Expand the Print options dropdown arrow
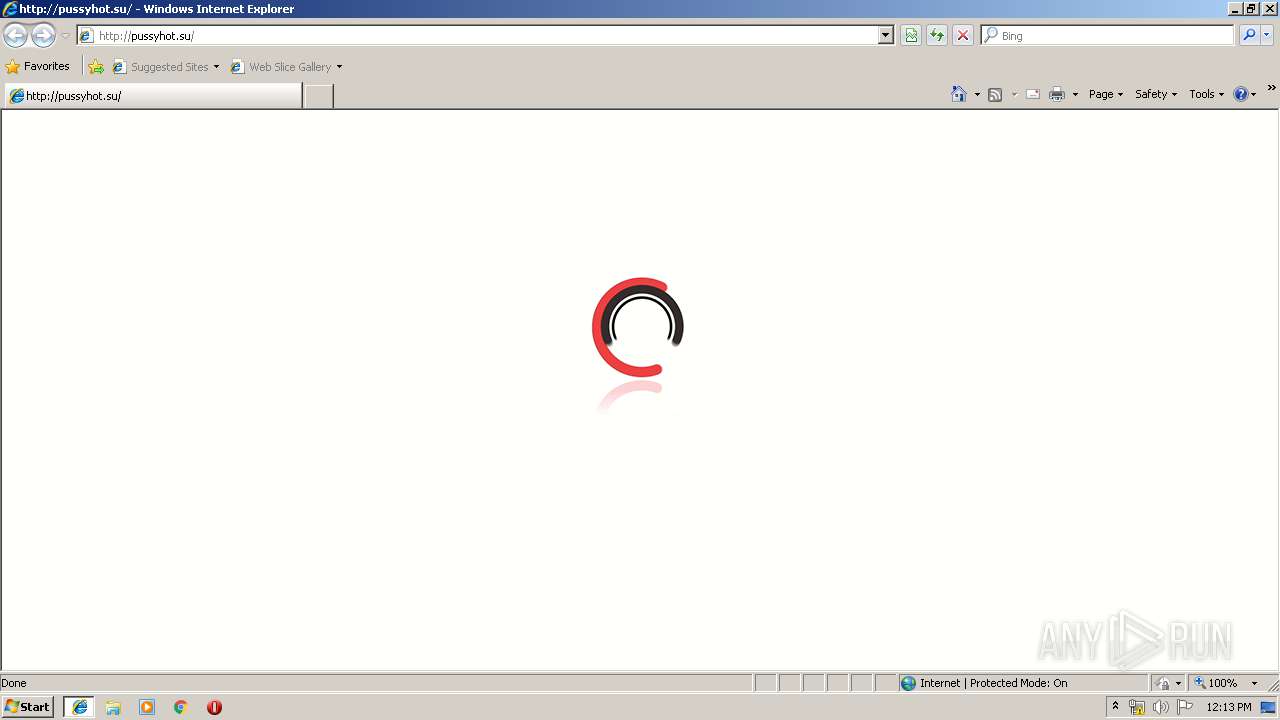Viewport: 1280px width, 720px height. [1075, 94]
